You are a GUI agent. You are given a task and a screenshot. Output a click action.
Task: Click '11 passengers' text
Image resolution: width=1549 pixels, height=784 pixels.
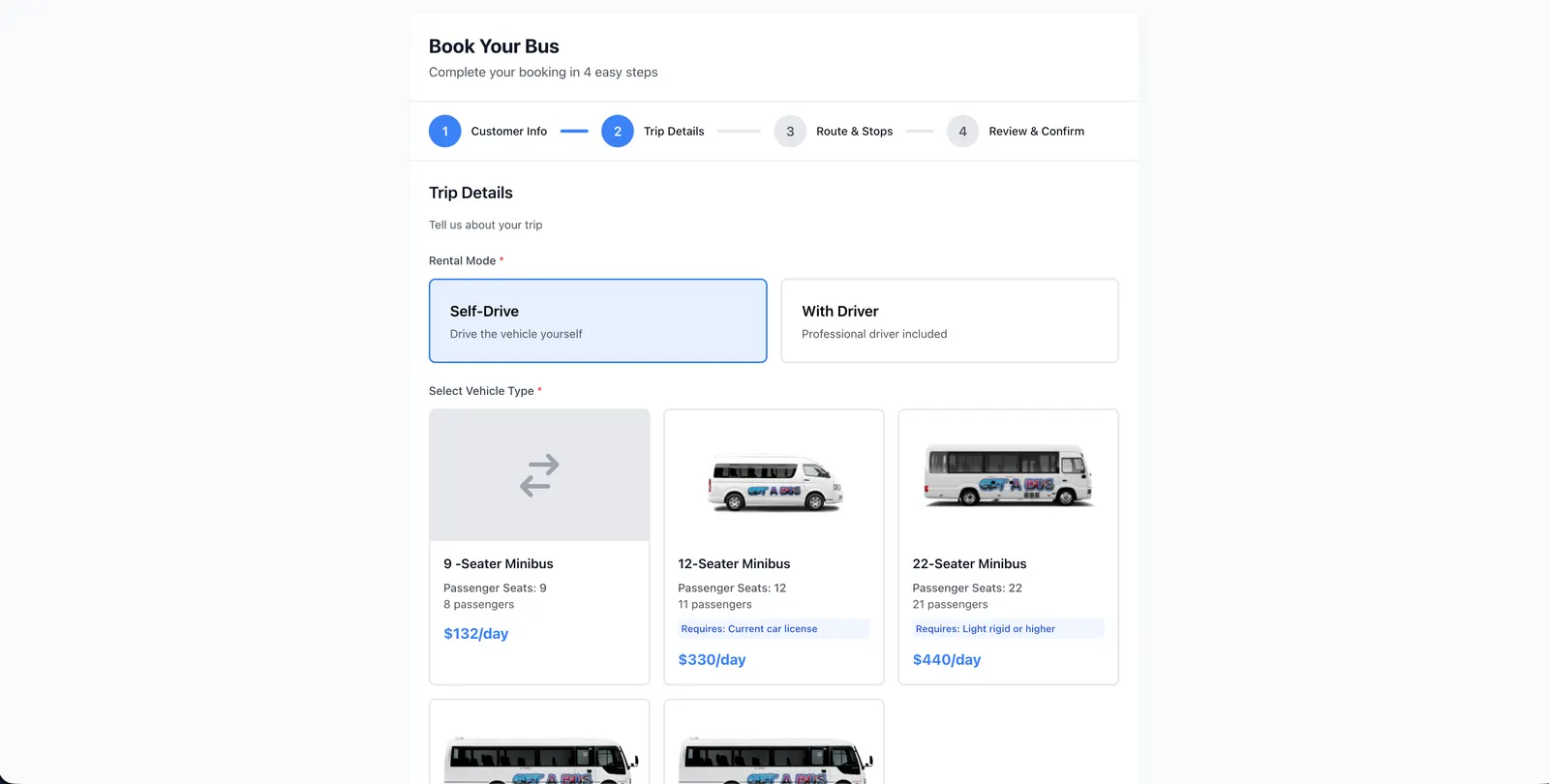[x=714, y=605]
